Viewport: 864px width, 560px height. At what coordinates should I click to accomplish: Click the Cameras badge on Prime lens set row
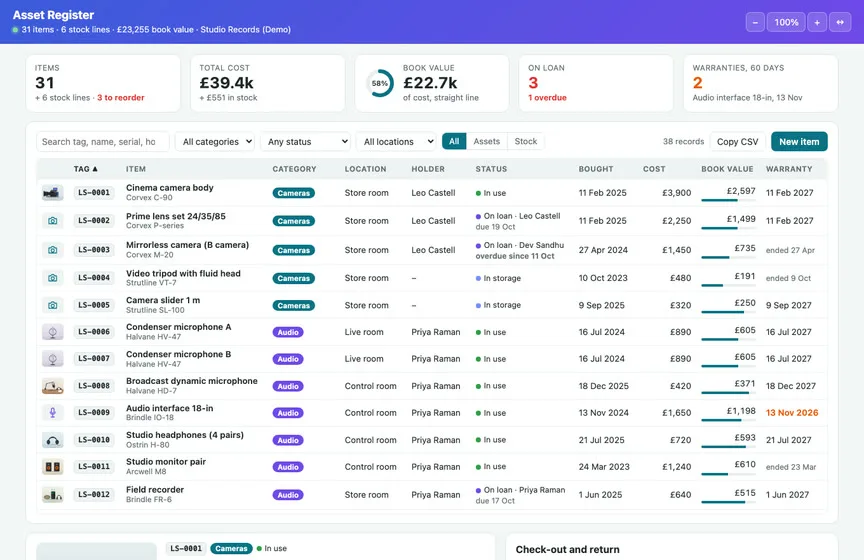coord(293,221)
